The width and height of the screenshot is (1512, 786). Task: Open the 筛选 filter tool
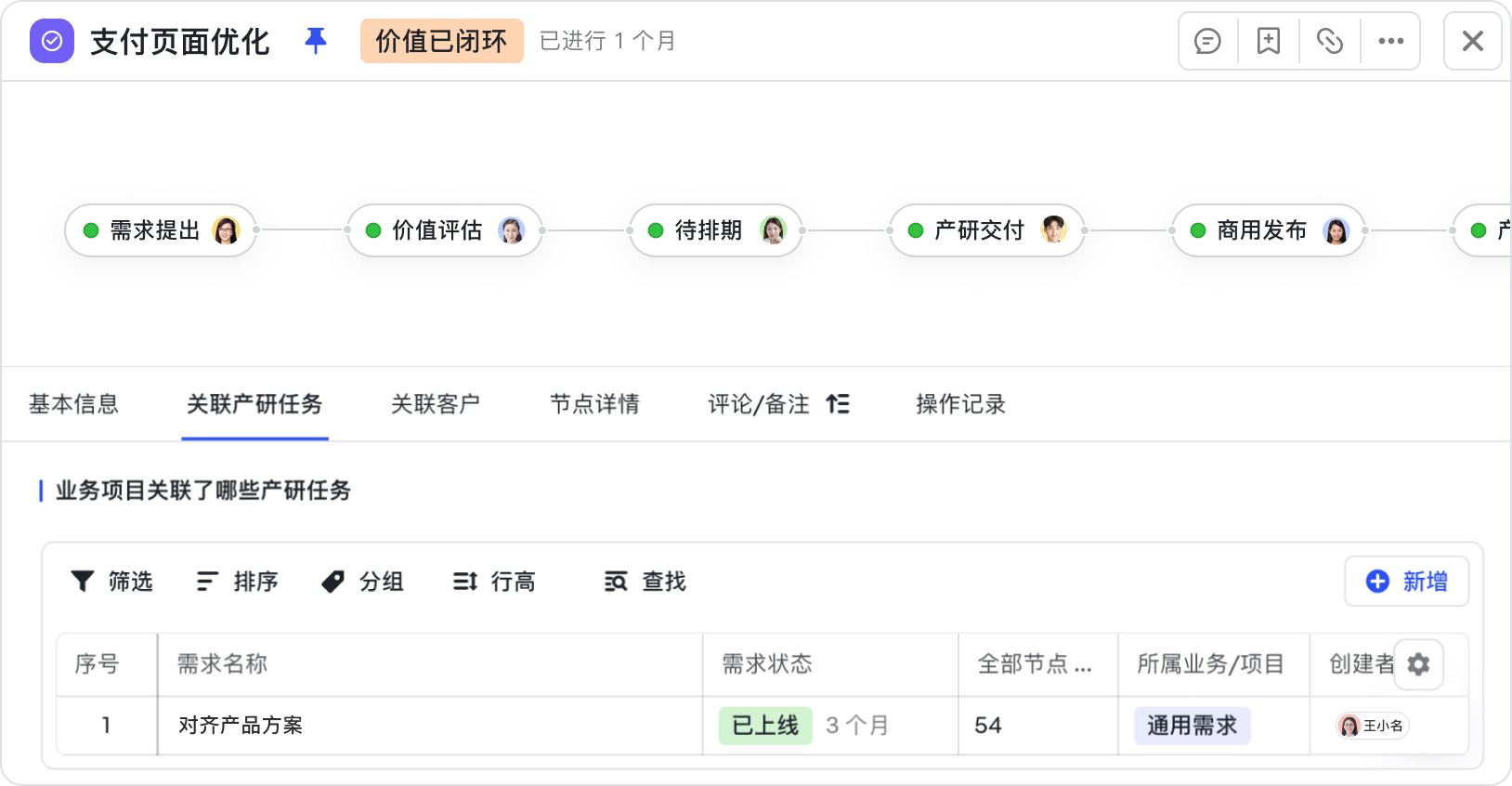111,582
